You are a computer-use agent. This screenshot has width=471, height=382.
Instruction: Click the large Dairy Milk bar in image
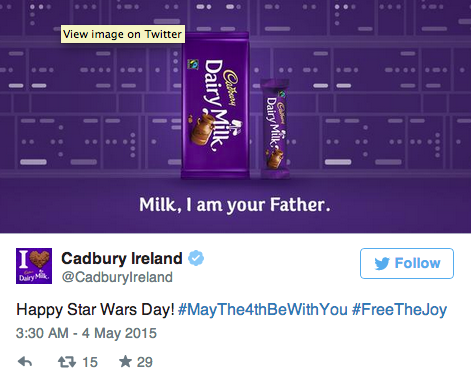[x=215, y=106]
